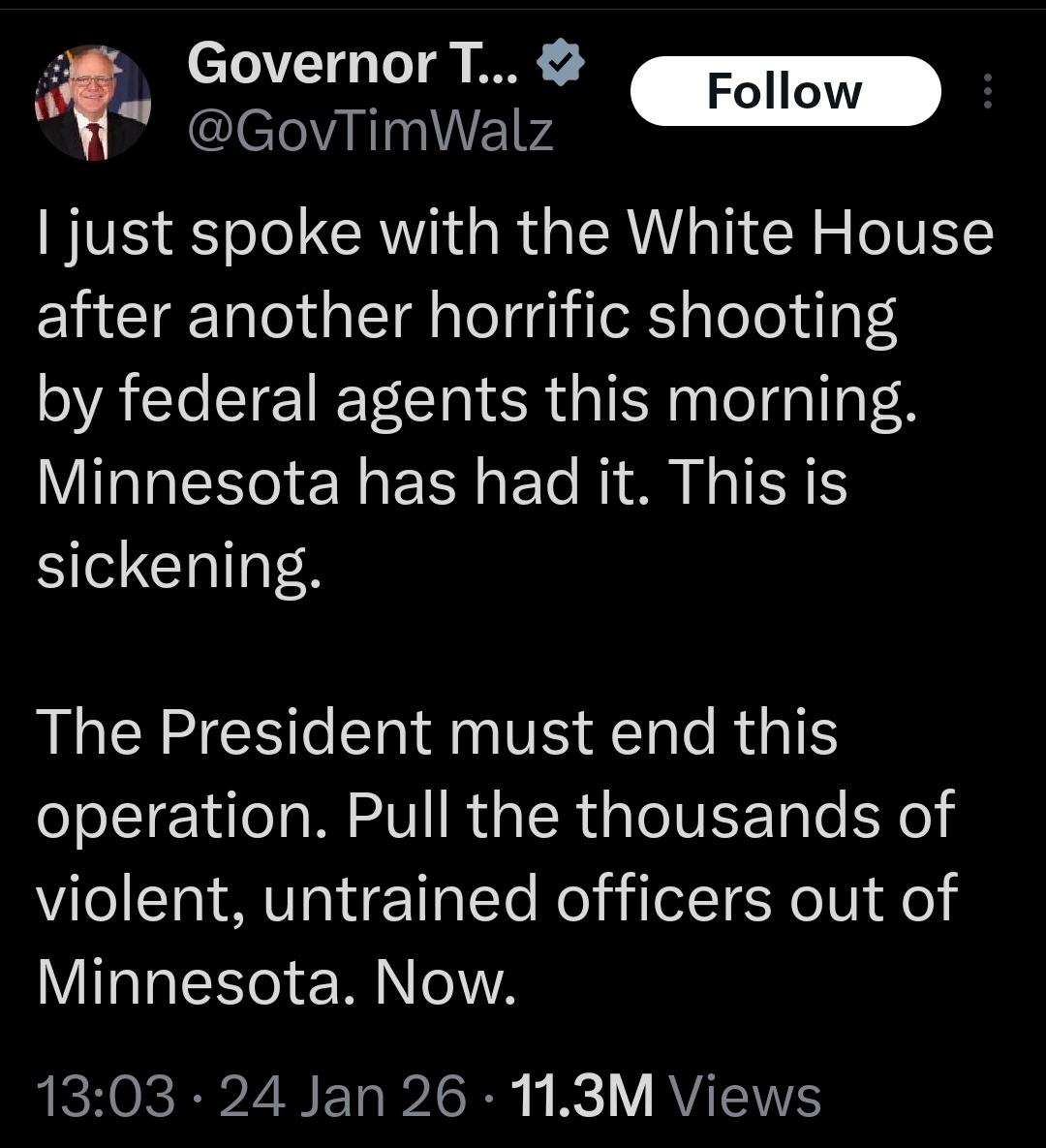
Task: Click the word "sickening."
Action: [x=178, y=566]
